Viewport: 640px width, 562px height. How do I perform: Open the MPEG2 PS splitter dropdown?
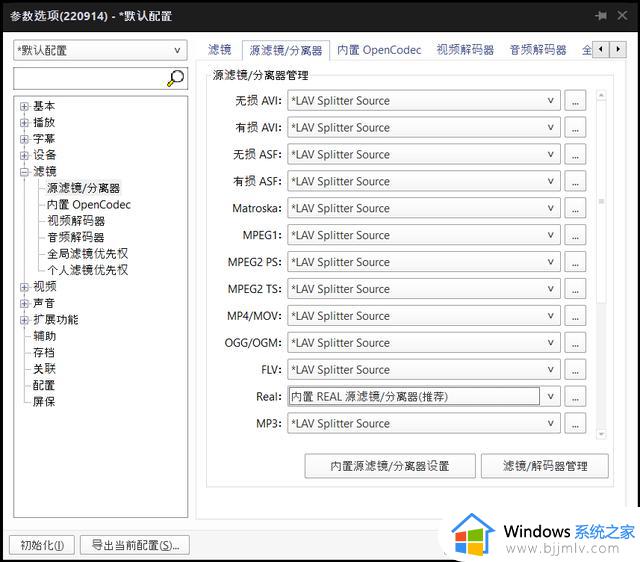(424, 262)
